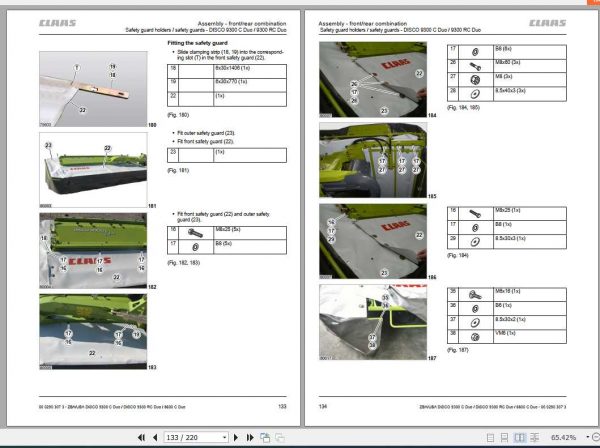Switch to continuous page layout
600x448 pixels.
click(504, 437)
